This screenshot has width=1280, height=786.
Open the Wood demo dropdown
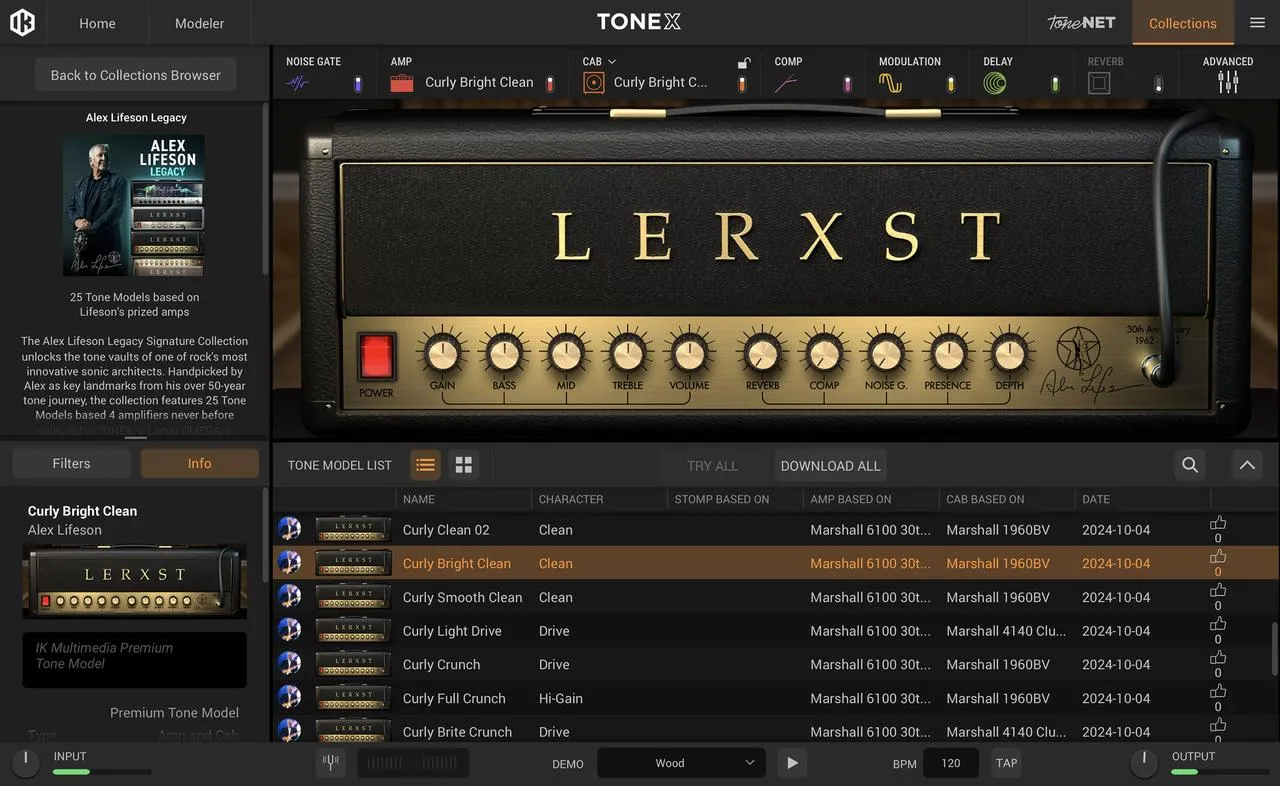click(681, 763)
